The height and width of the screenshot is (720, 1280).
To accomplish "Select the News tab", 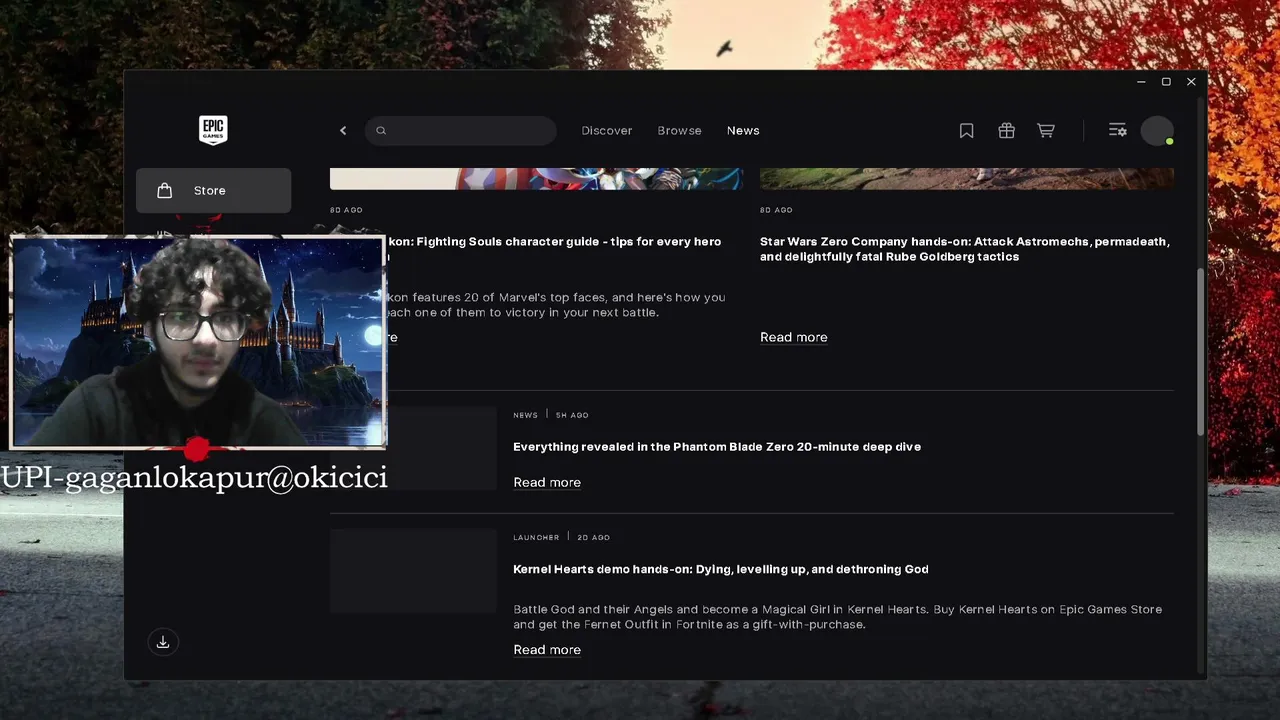I will (x=743, y=131).
